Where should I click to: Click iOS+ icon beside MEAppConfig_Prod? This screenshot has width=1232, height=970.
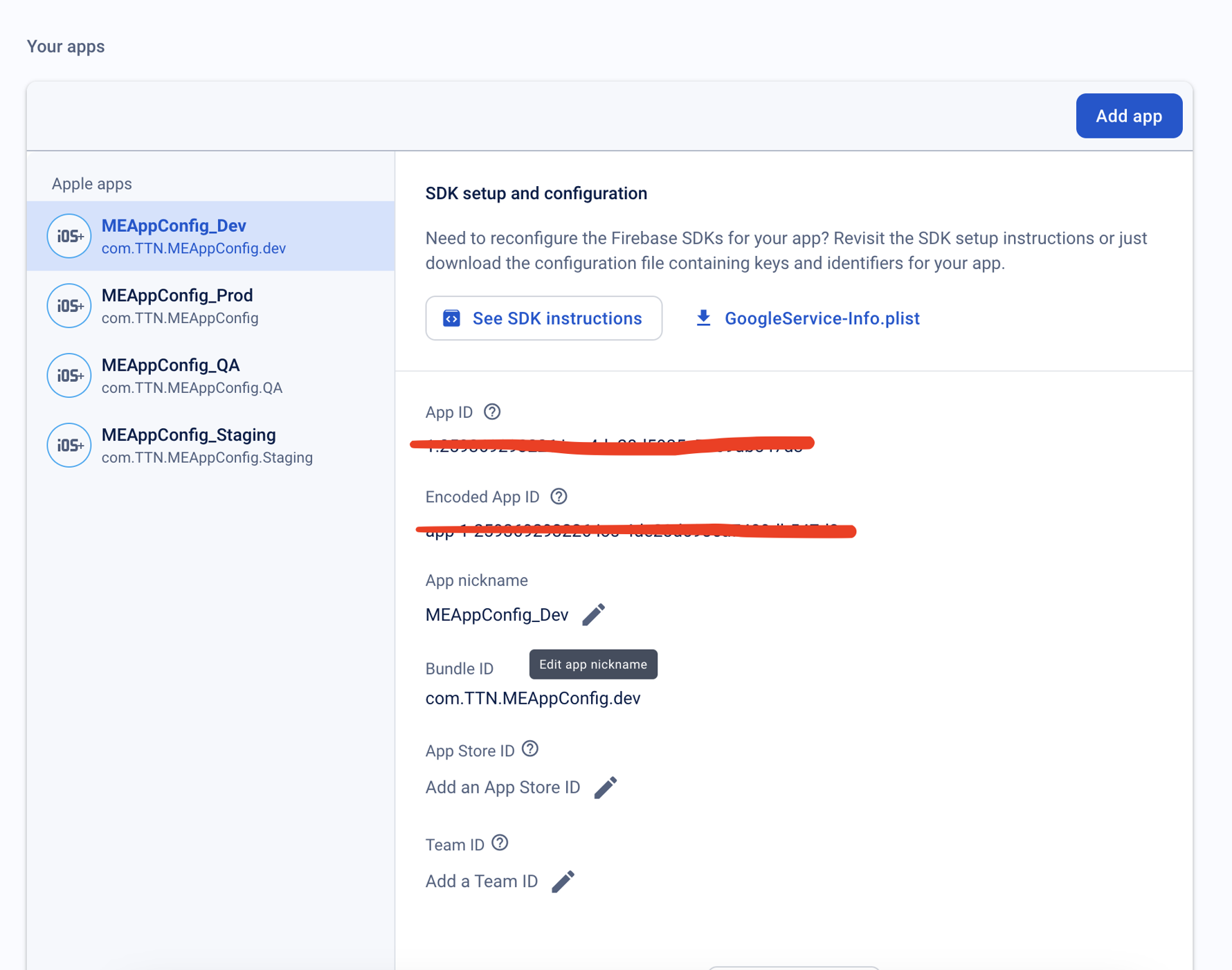(69, 306)
